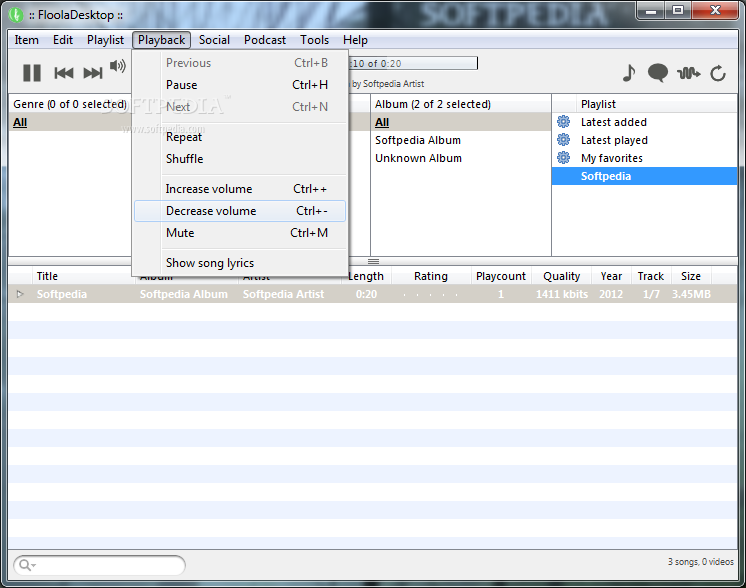Viewport: 746px width, 588px height.
Task: Toggle Mute in Playback menu
Action: point(240,233)
